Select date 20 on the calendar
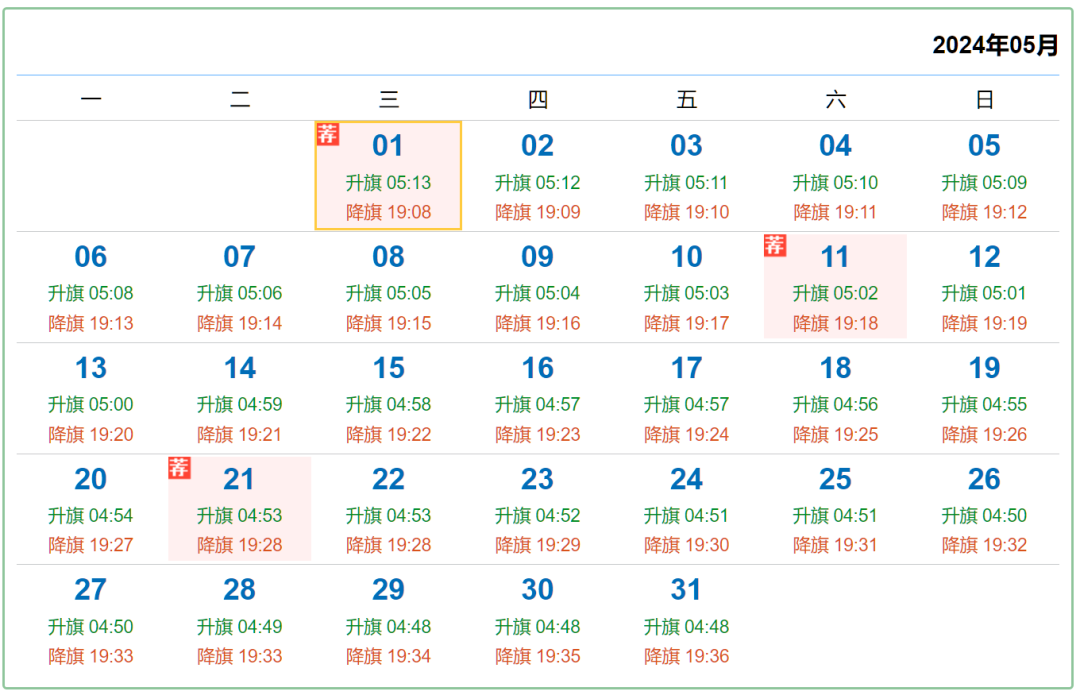 [x=90, y=480]
